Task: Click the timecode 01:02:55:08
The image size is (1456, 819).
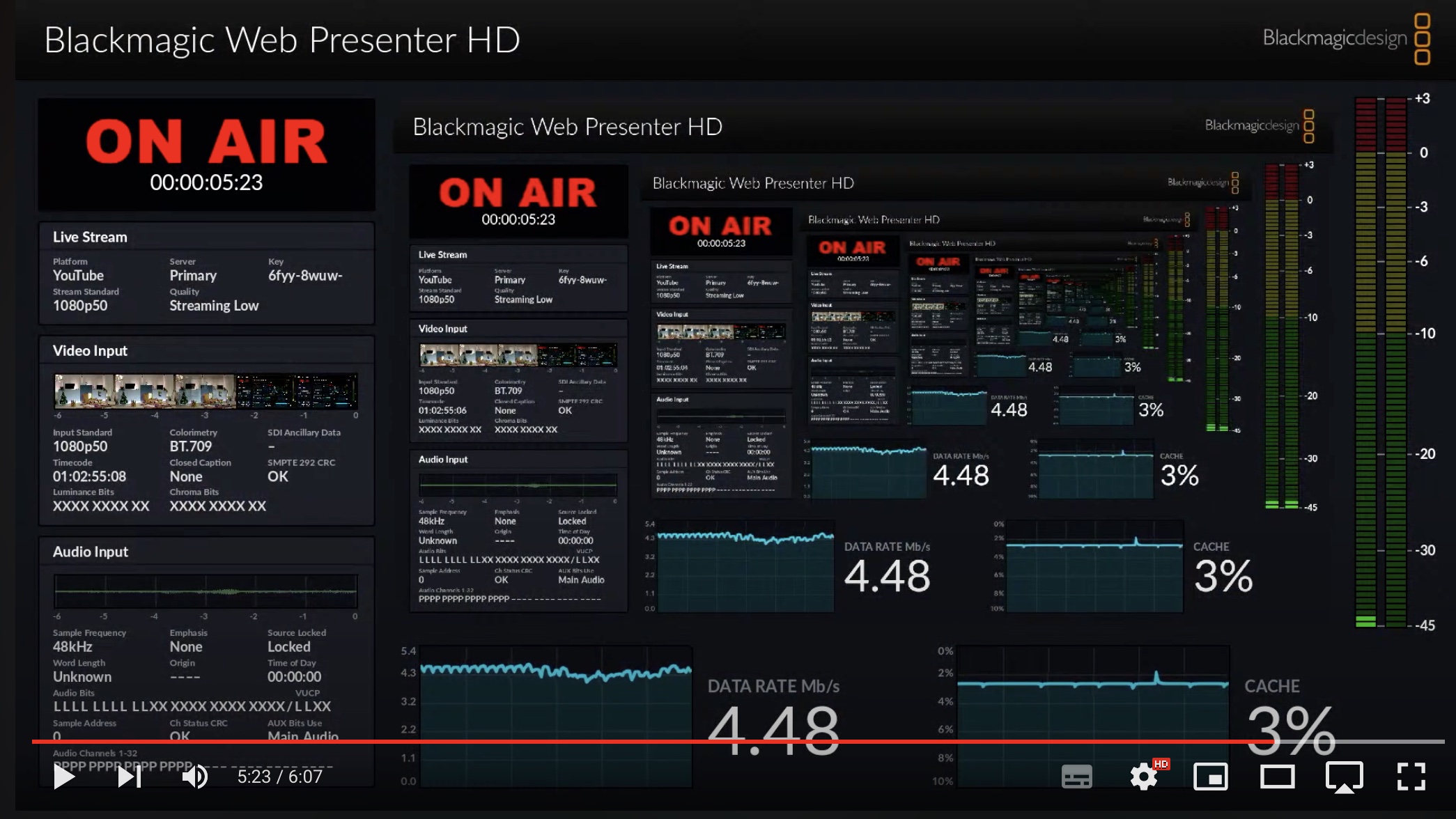Action: 89,476
